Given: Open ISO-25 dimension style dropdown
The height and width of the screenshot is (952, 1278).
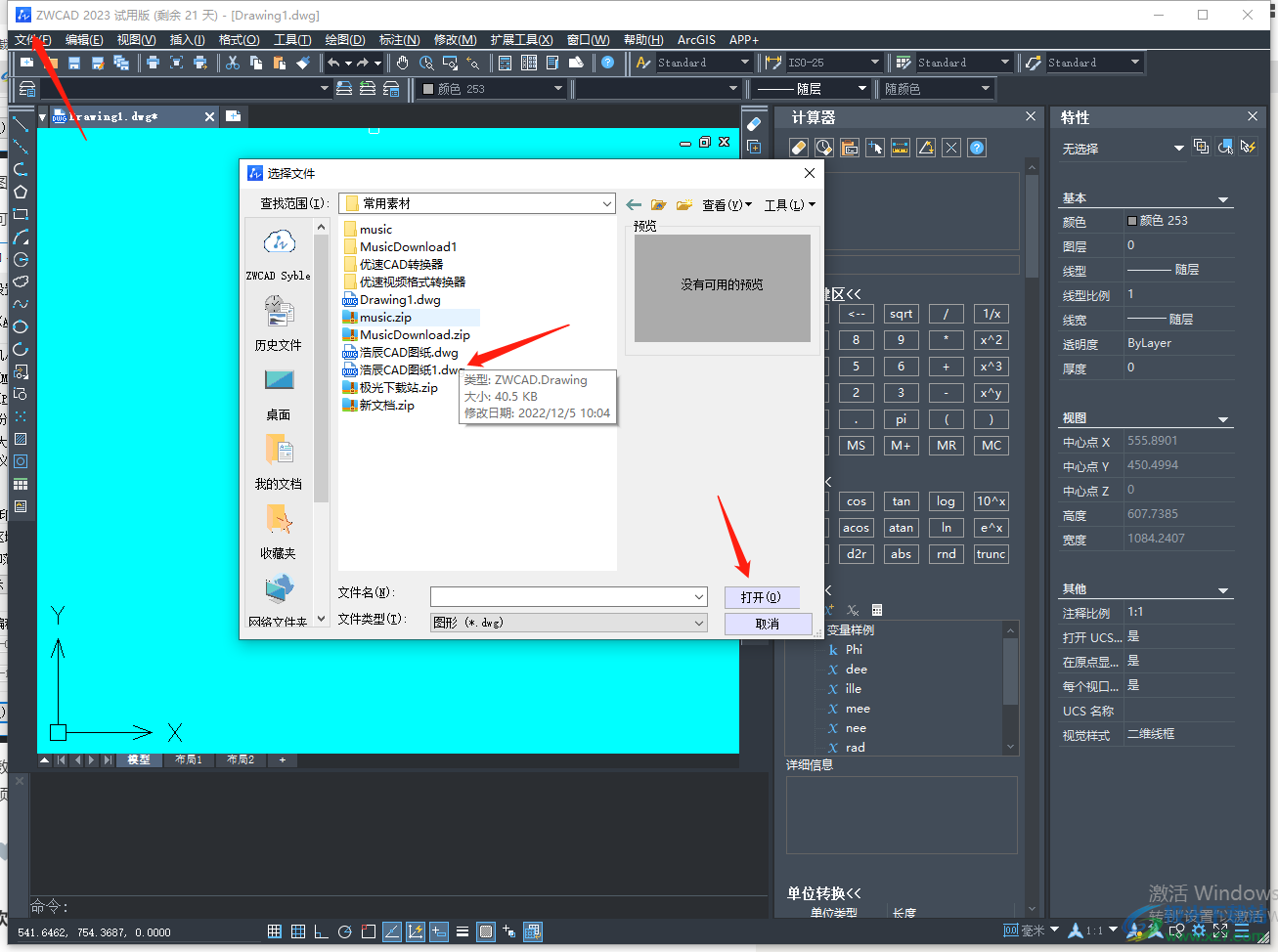Looking at the screenshot, I should pyautogui.click(x=875, y=63).
